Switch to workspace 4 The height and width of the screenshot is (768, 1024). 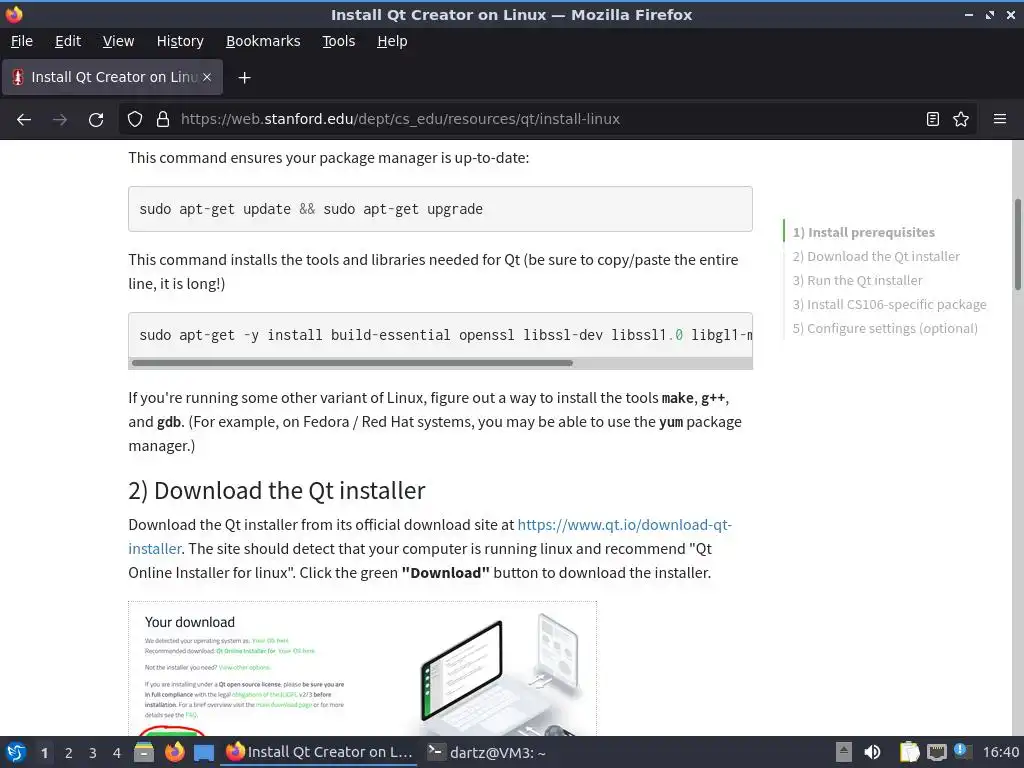click(x=117, y=753)
